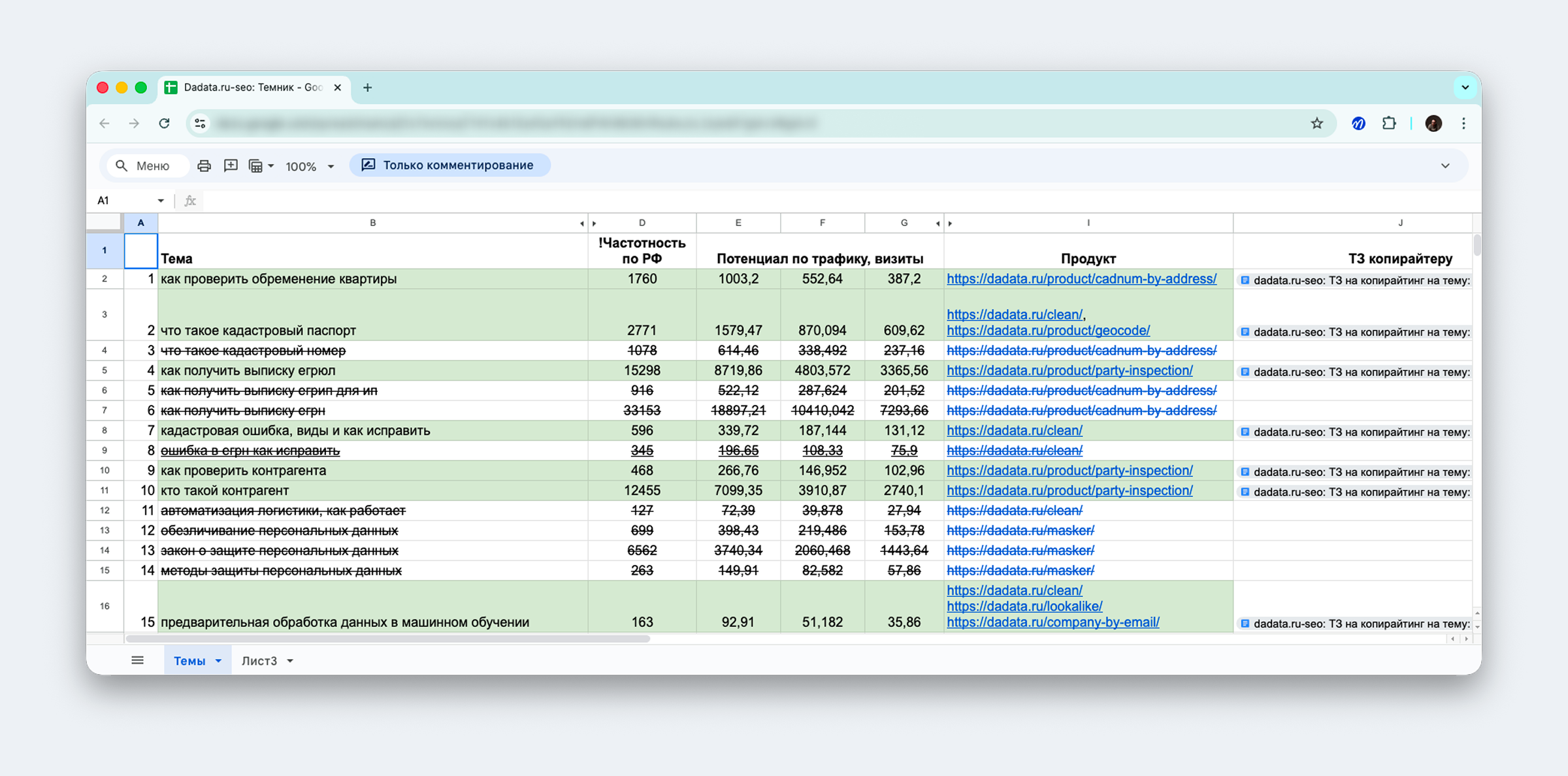Click the reload page icon
1568x776 pixels.
pyautogui.click(x=164, y=123)
